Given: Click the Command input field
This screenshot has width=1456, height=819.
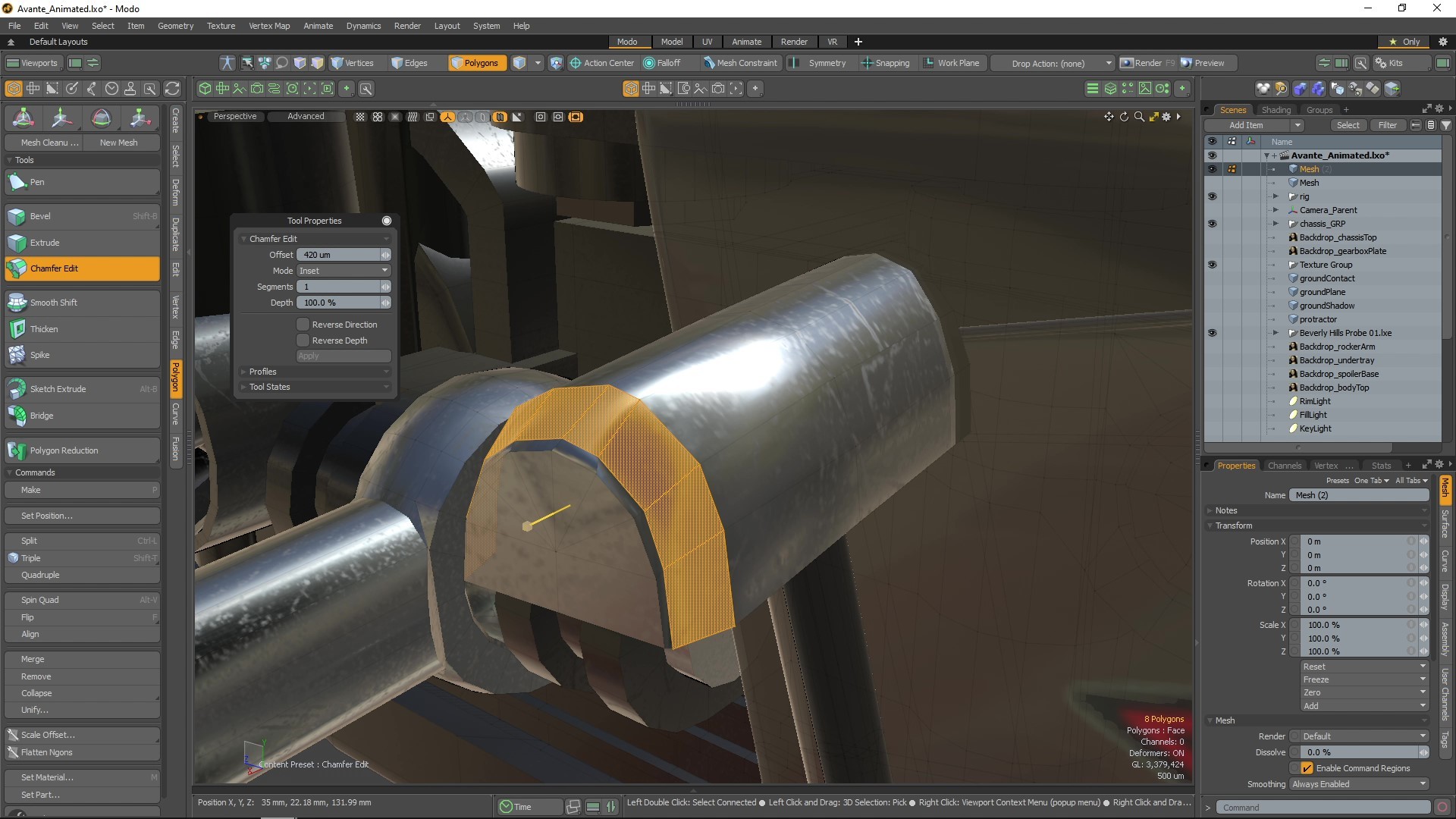Looking at the screenshot, I should click(1323, 807).
